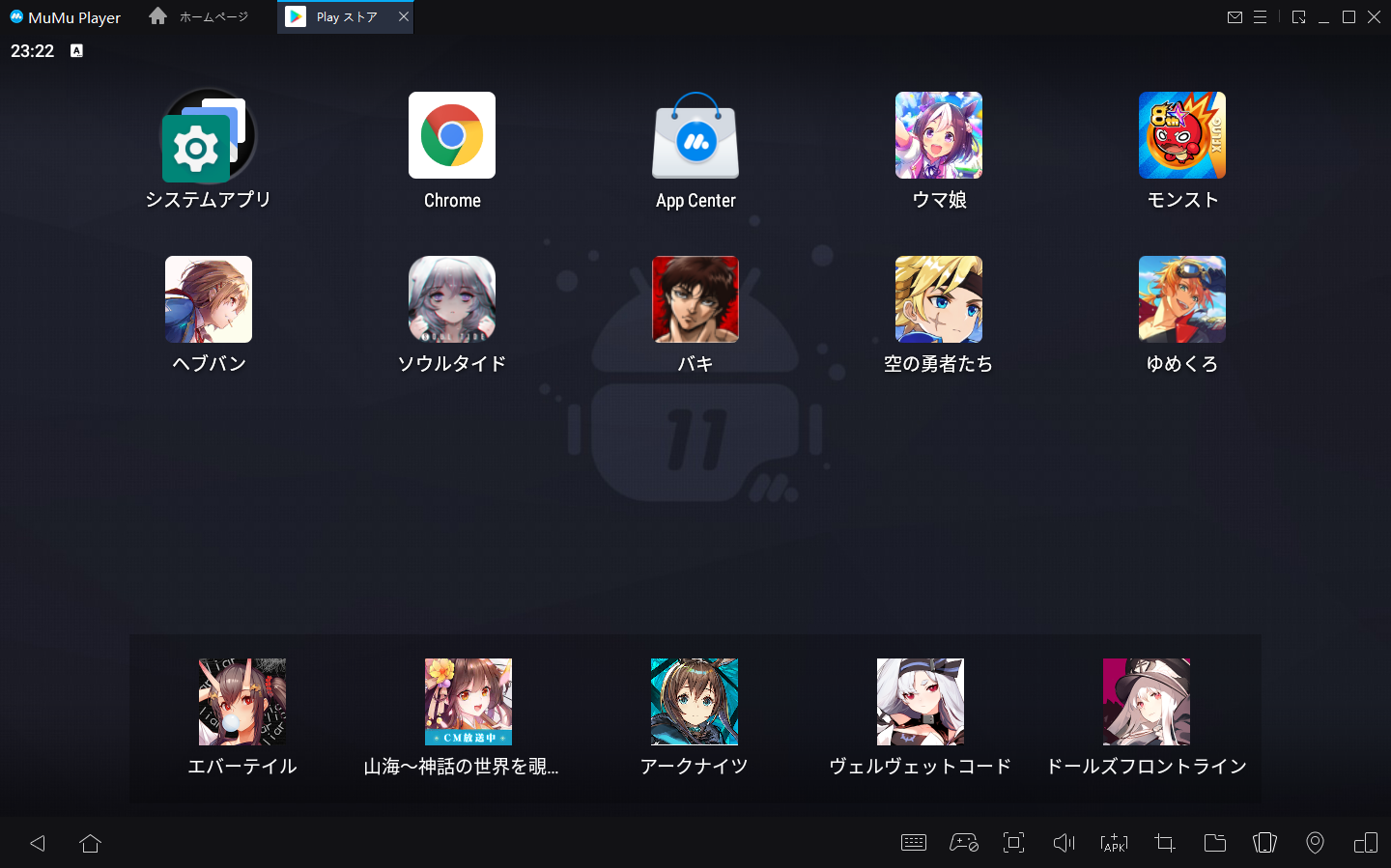Image resolution: width=1391 pixels, height=868 pixels.
Task: Open アークナイツ from the dock
Action: pyautogui.click(x=695, y=702)
